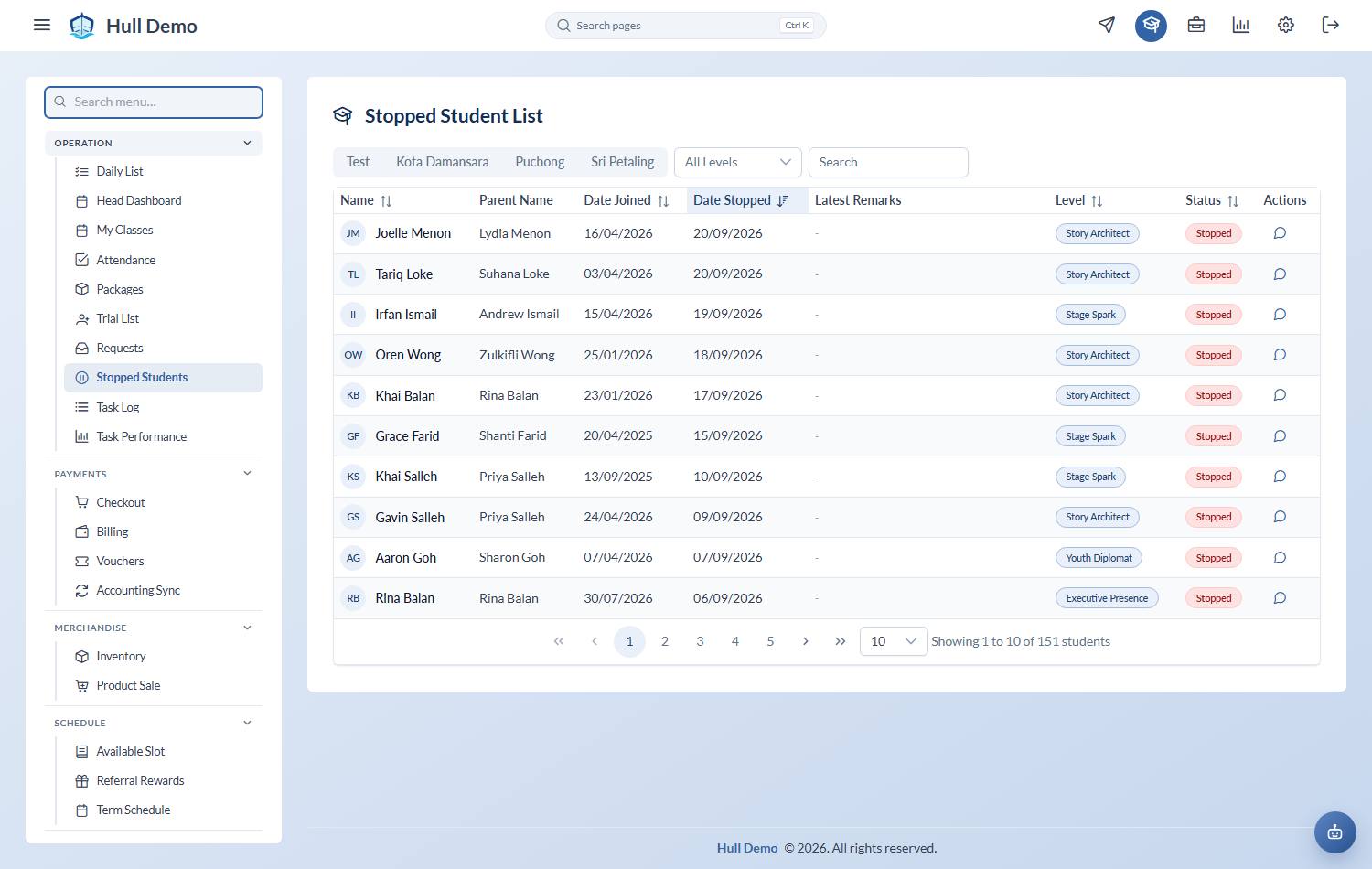Viewport: 1372px width, 869px height.
Task: Click the Hull Demo footer link
Action: point(747,848)
